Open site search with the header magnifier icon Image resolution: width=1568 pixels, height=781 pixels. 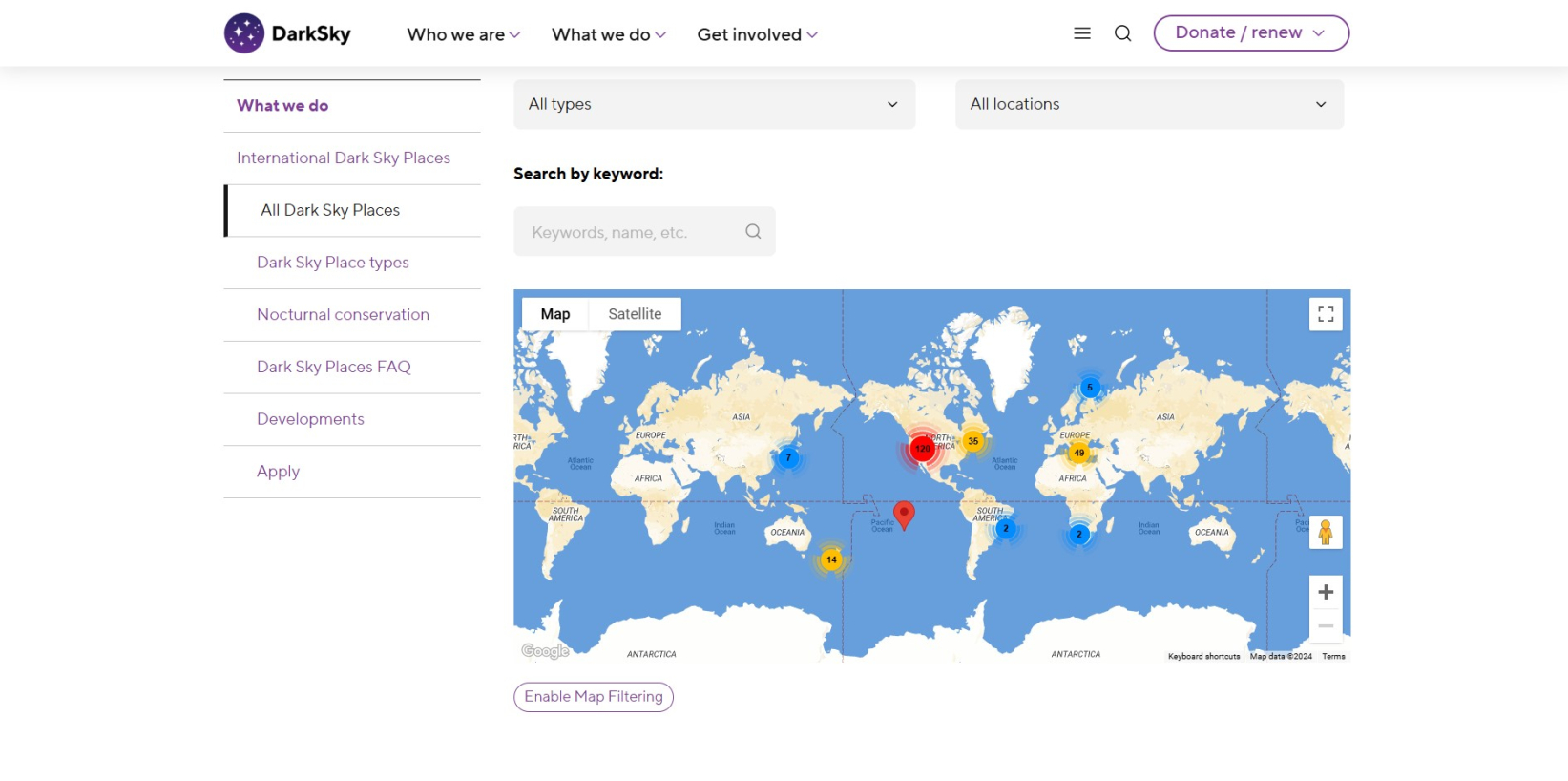1123,33
